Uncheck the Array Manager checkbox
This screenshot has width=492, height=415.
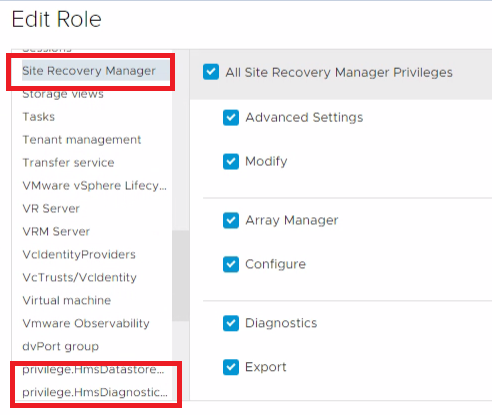click(231, 220)
